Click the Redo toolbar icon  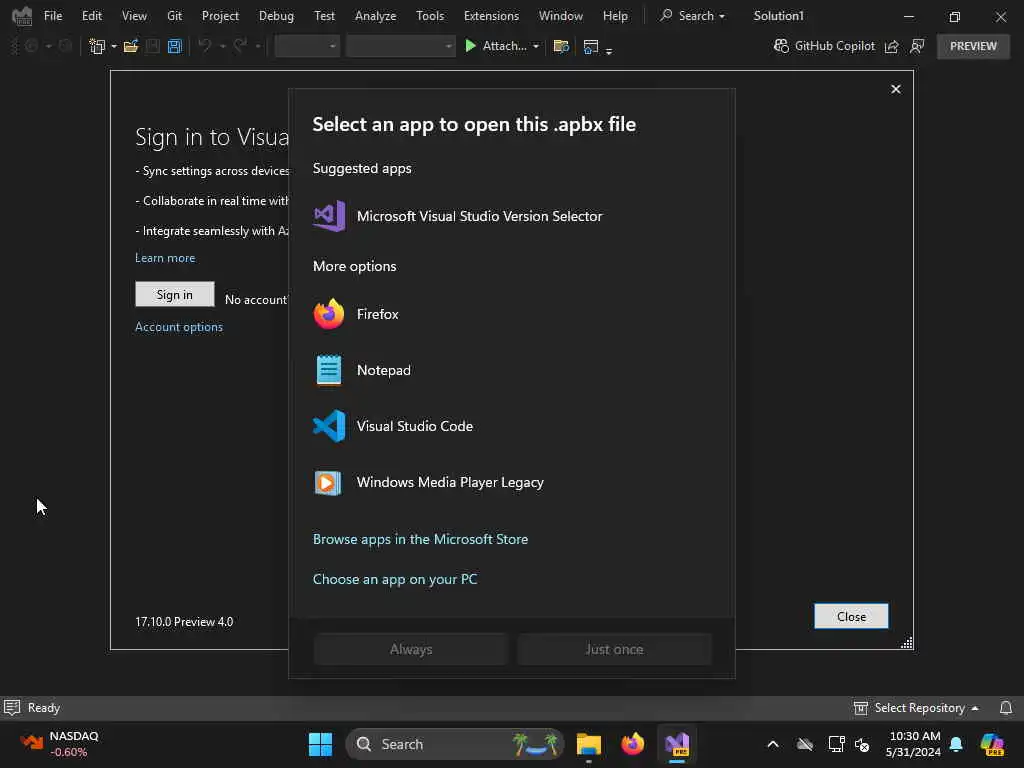[x=240, y=46]
